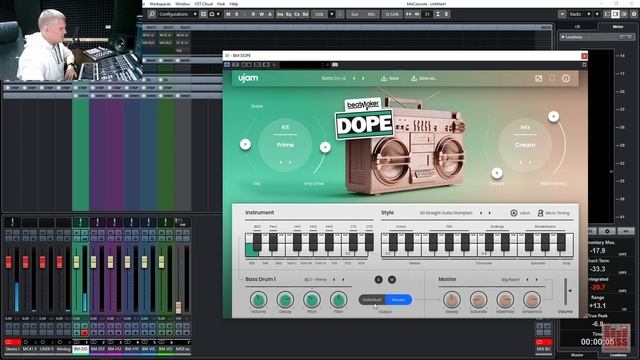Switch to the Meter tab
This screenshot has height=360, width=640.
click(x=618, y=27)
